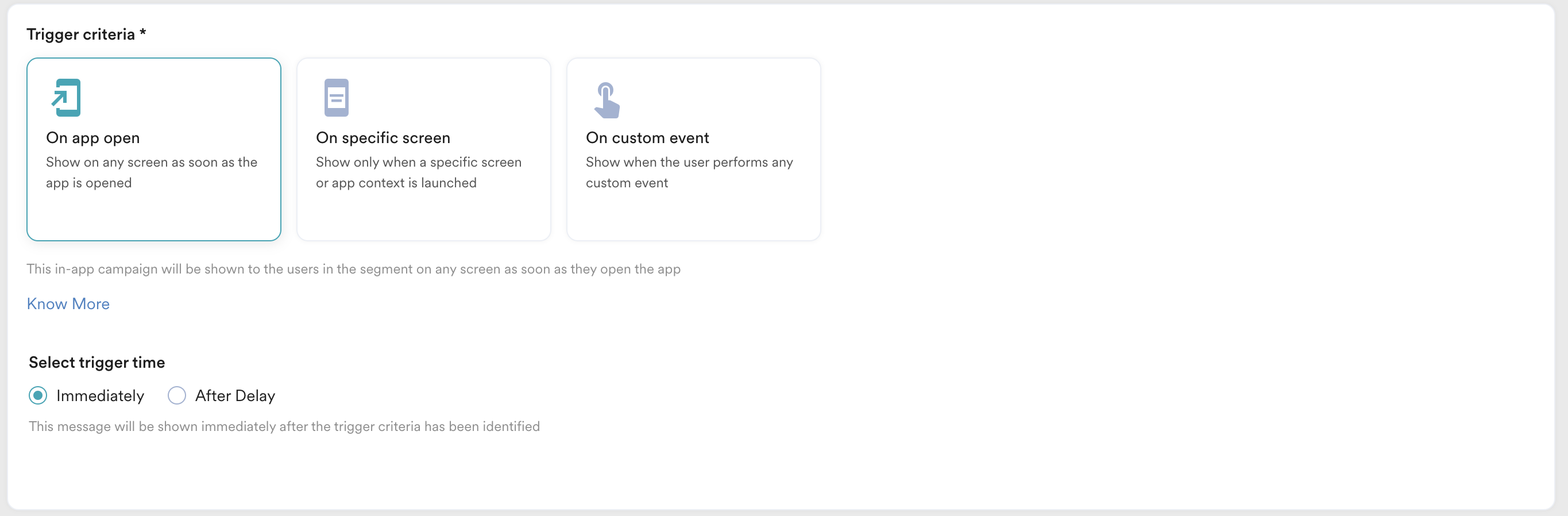Select the "On app open" card title
The image size is (1568, 516).
[x=93, y=138]
